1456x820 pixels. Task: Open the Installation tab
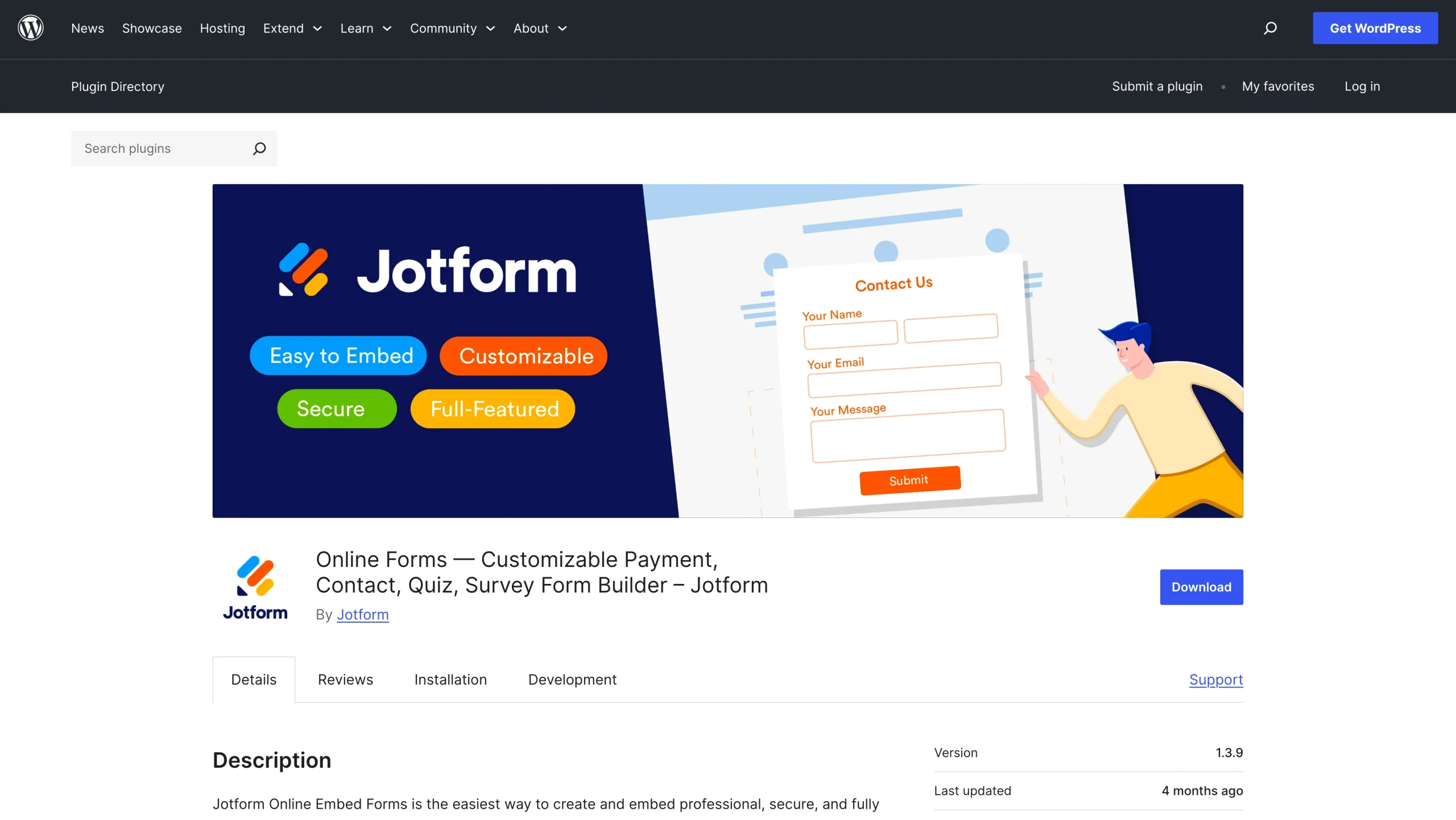click(450, 680)
